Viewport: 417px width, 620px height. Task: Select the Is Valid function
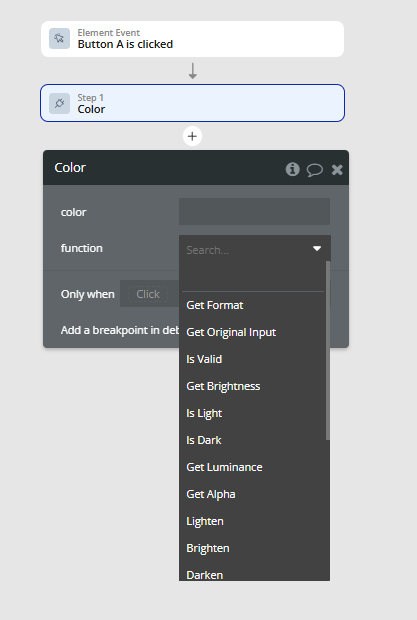[204, 359]
